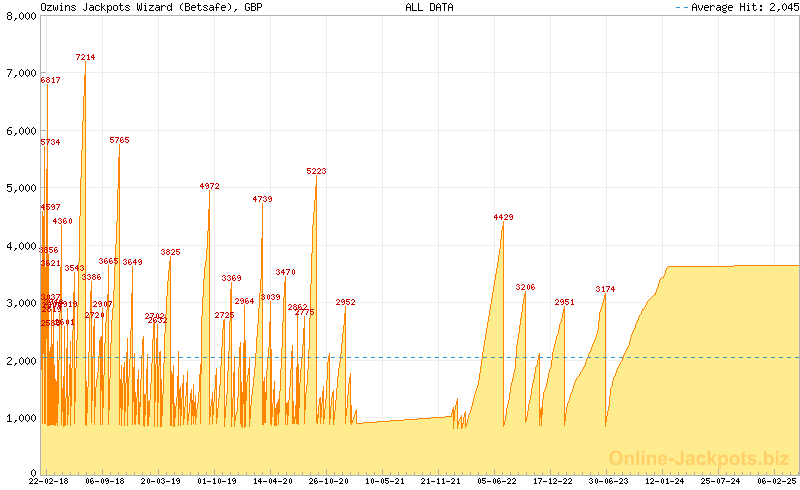Viewport: 800px width, 490px height.
Task: Select the 4972 peak marker
Action: (209, 186)
